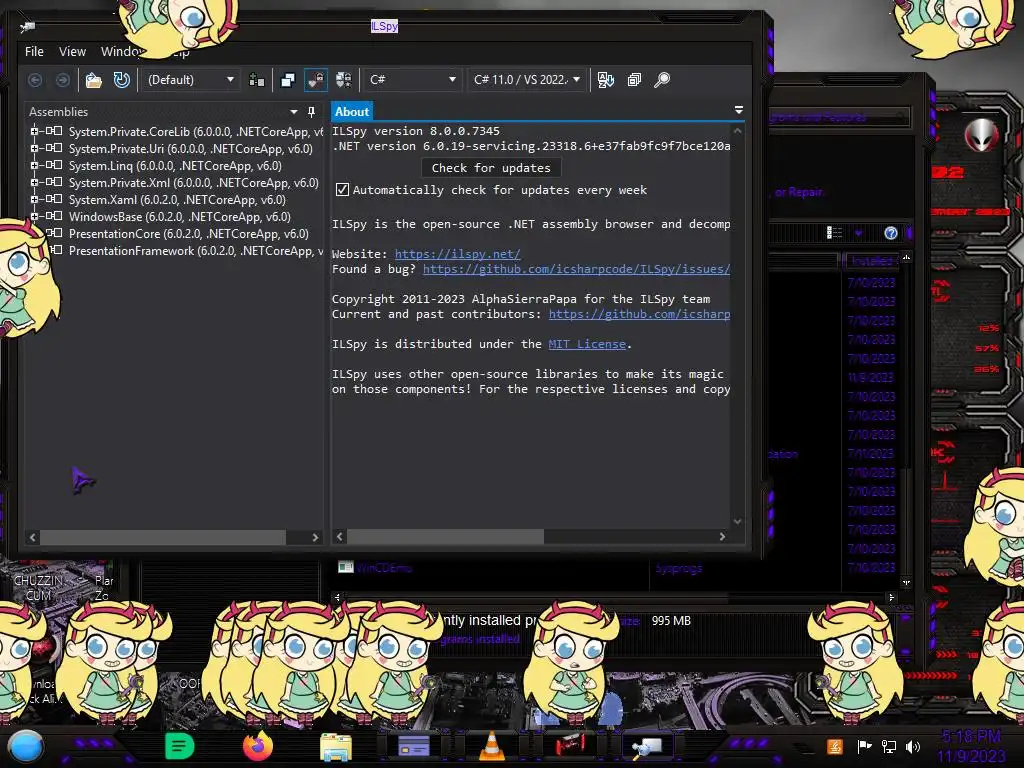Open the contributors GitHub link

pos(639,314)
